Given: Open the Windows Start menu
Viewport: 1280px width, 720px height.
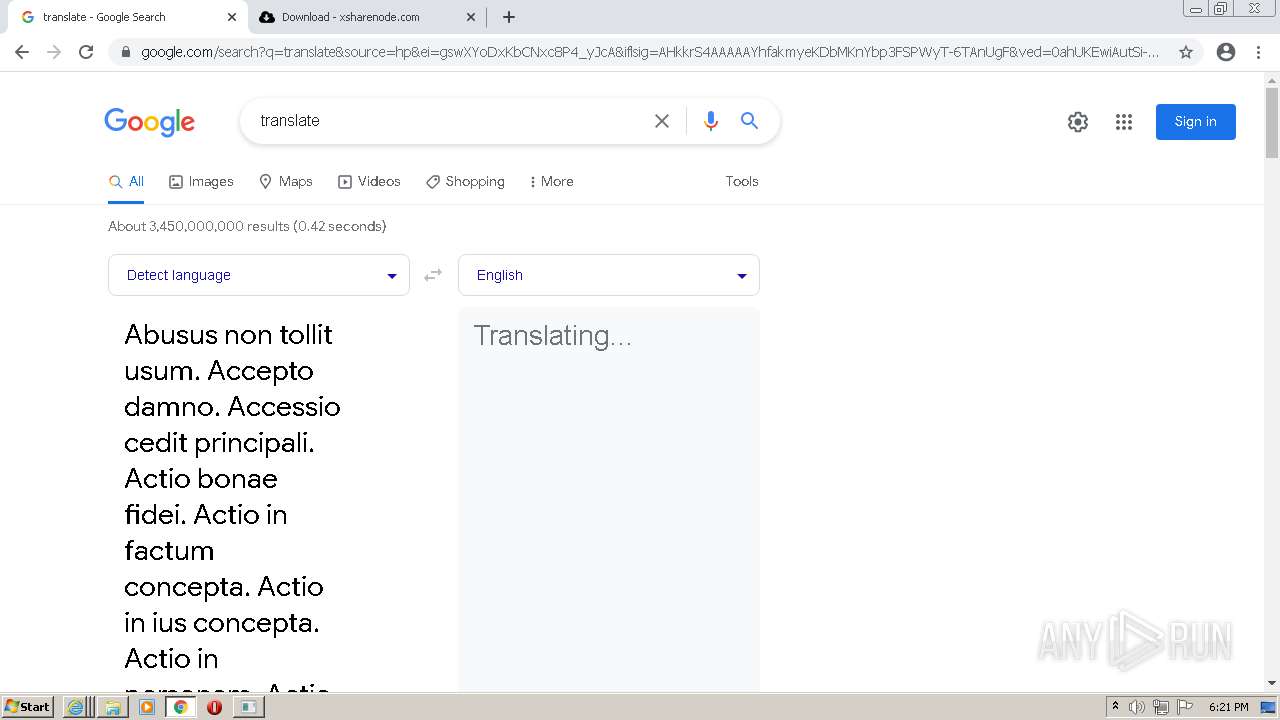Looking at the screenshot, I should click(28, 707).
